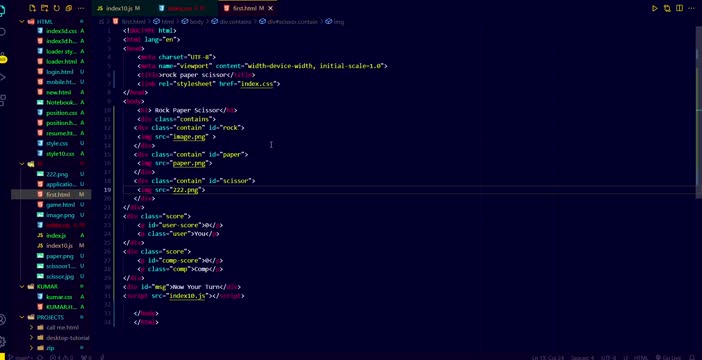Create a new file from Explorer toolbar
This screenshot has width=702, height=360.
pyautogui.click(x=32, y=8)
